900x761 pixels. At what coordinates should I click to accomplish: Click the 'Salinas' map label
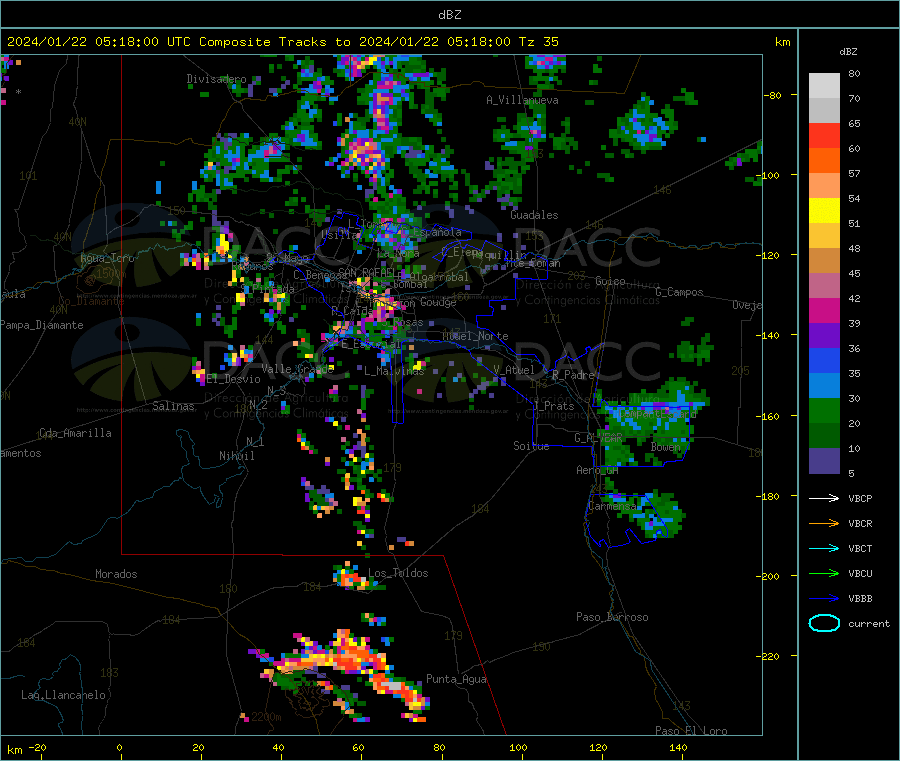tap(173, 406)
